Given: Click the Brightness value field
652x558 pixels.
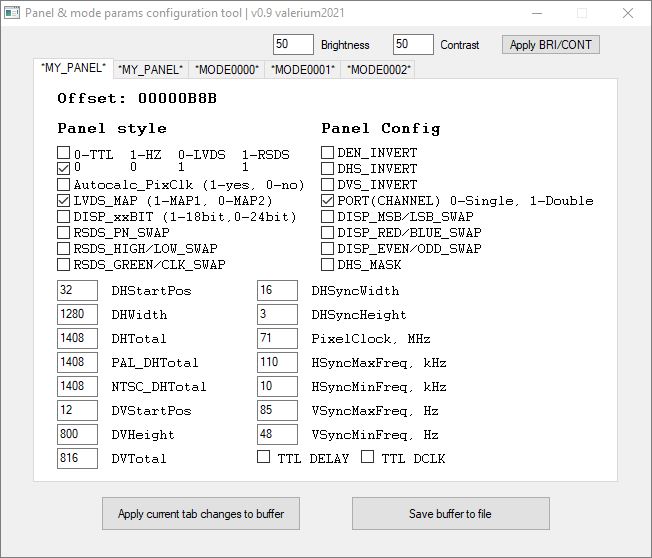Looking at the screenshot, I should tap(293, 45).
